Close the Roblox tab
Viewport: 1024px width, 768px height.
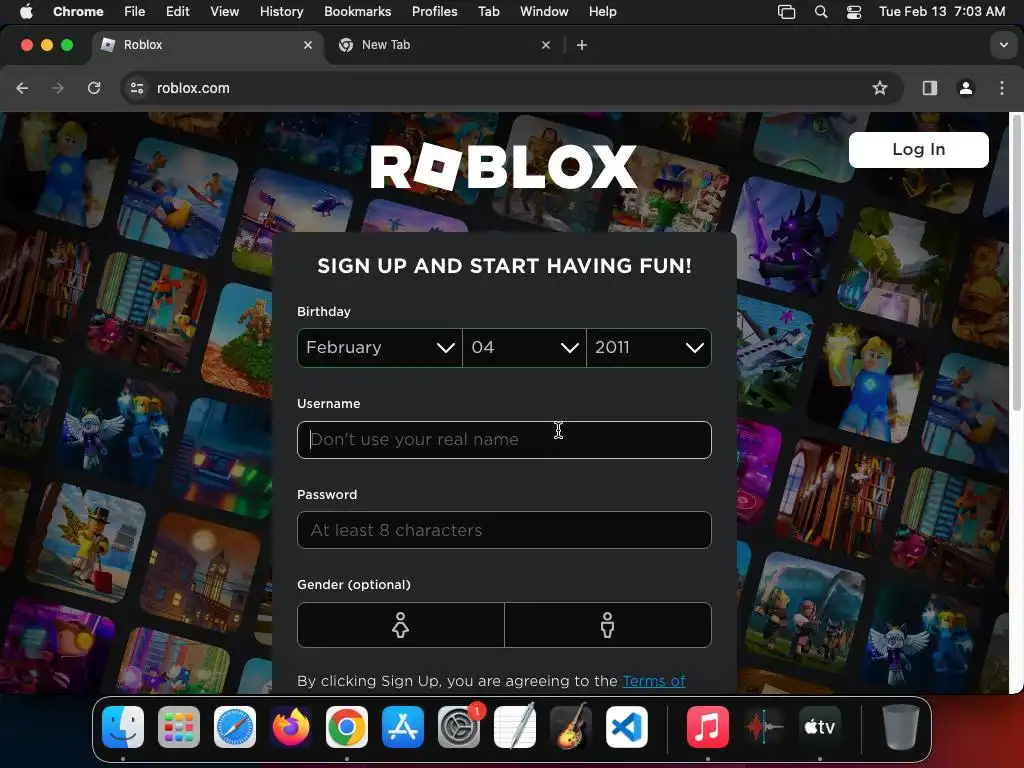(x=308, y=45)
